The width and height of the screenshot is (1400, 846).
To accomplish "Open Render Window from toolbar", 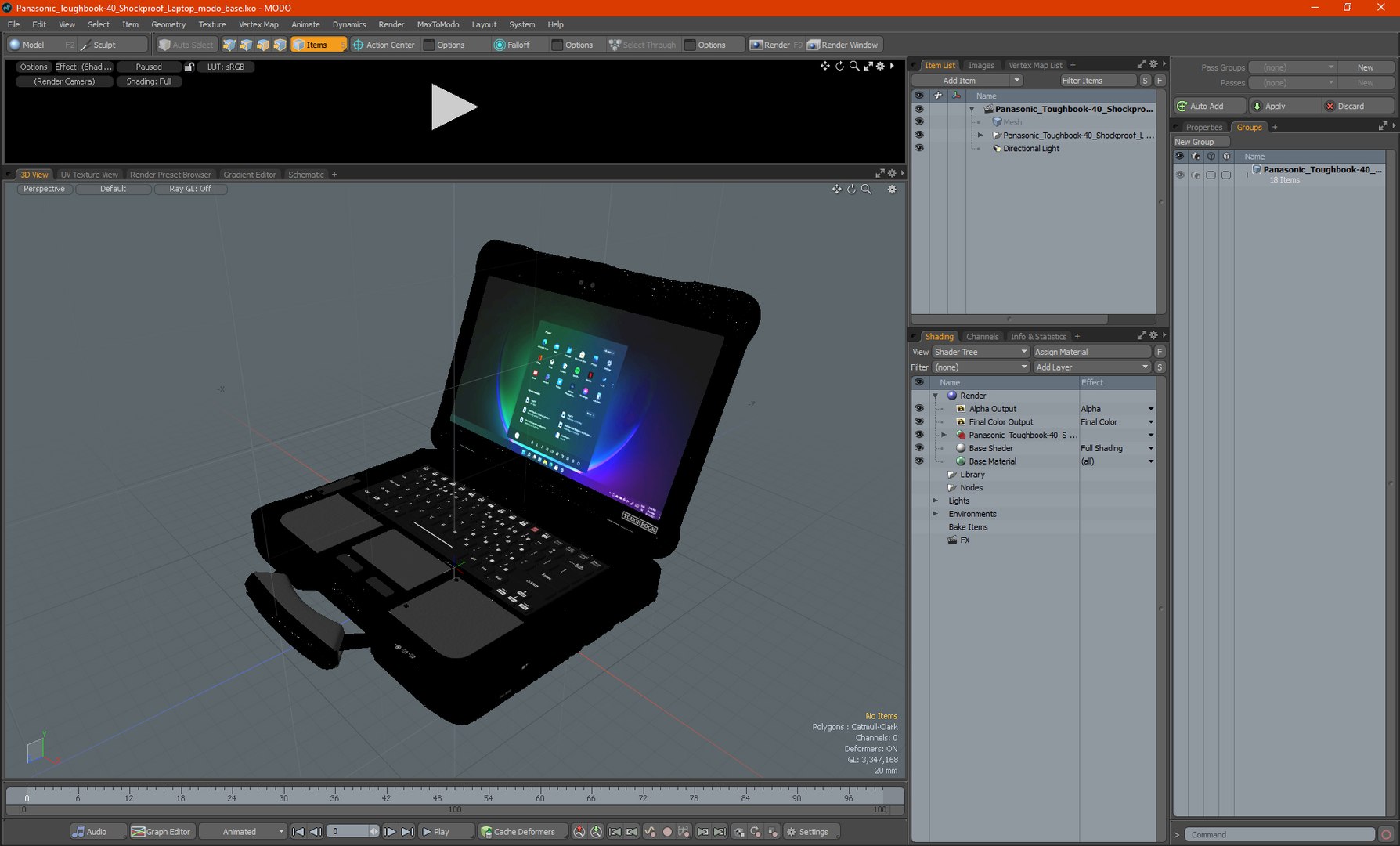I will [x=843, y=45].
